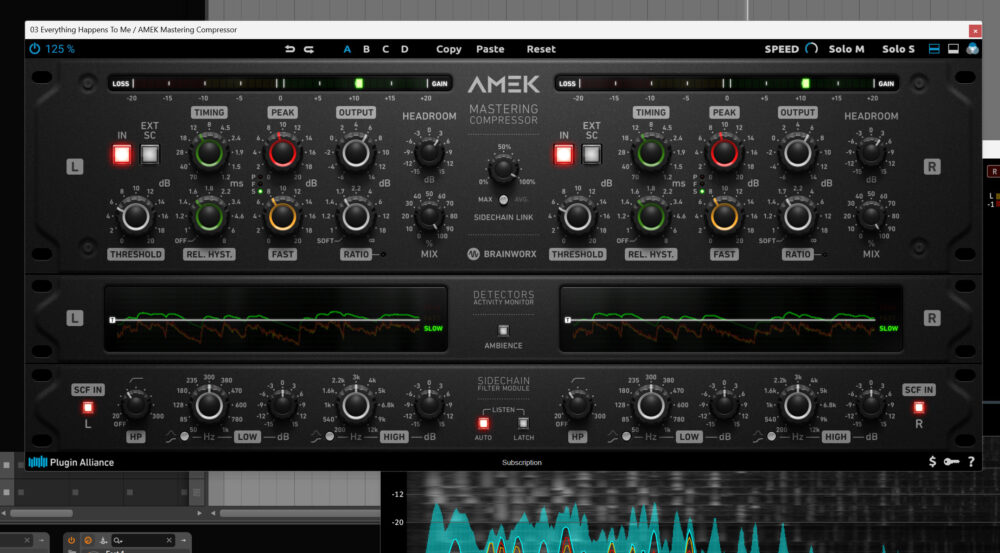Click the SPEED indicator icon
Screen dimensions: 1000x553
point(811,48)
